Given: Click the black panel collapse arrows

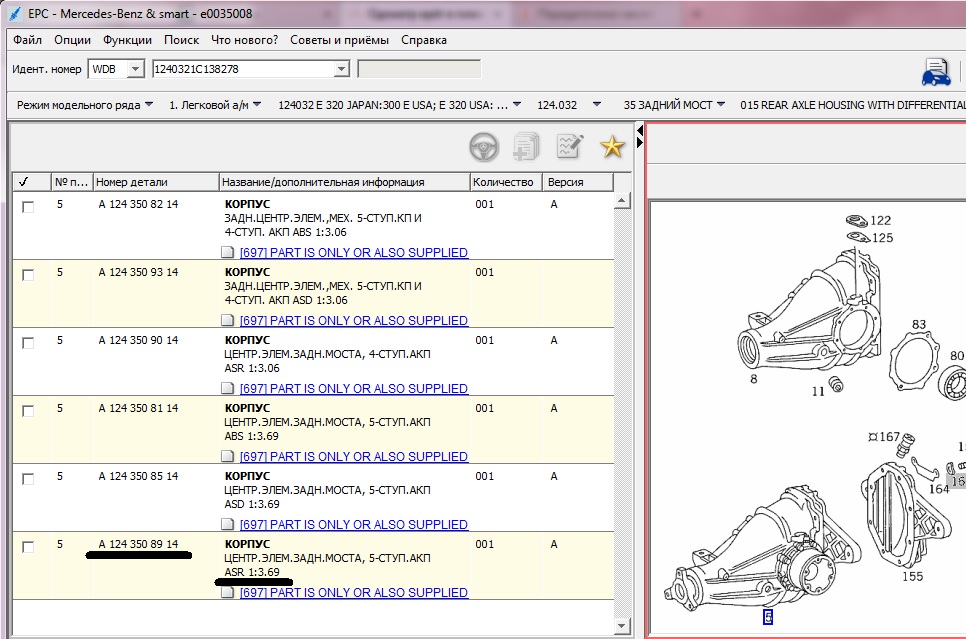Looking at the screenshot, I should [639, 136].
